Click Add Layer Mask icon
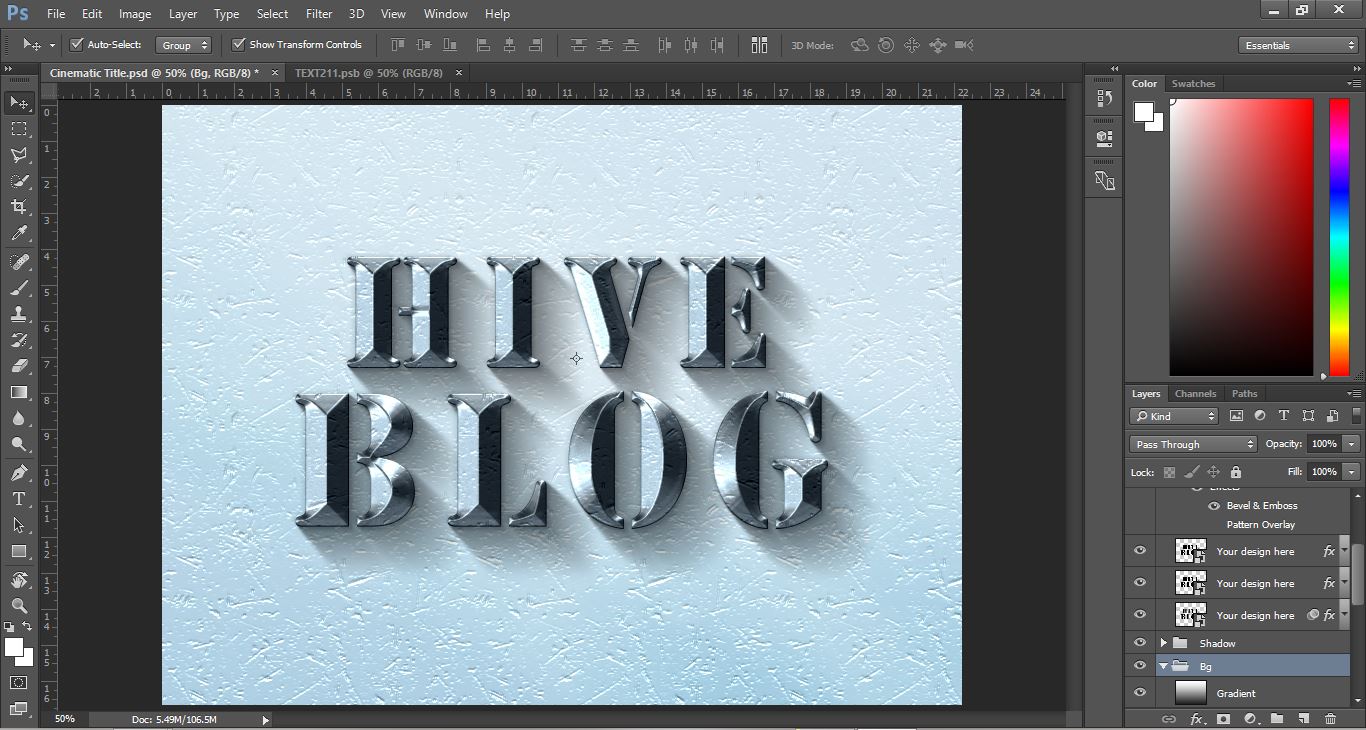This screenshot has width=1366, height=730. [x=1223, y=719]
